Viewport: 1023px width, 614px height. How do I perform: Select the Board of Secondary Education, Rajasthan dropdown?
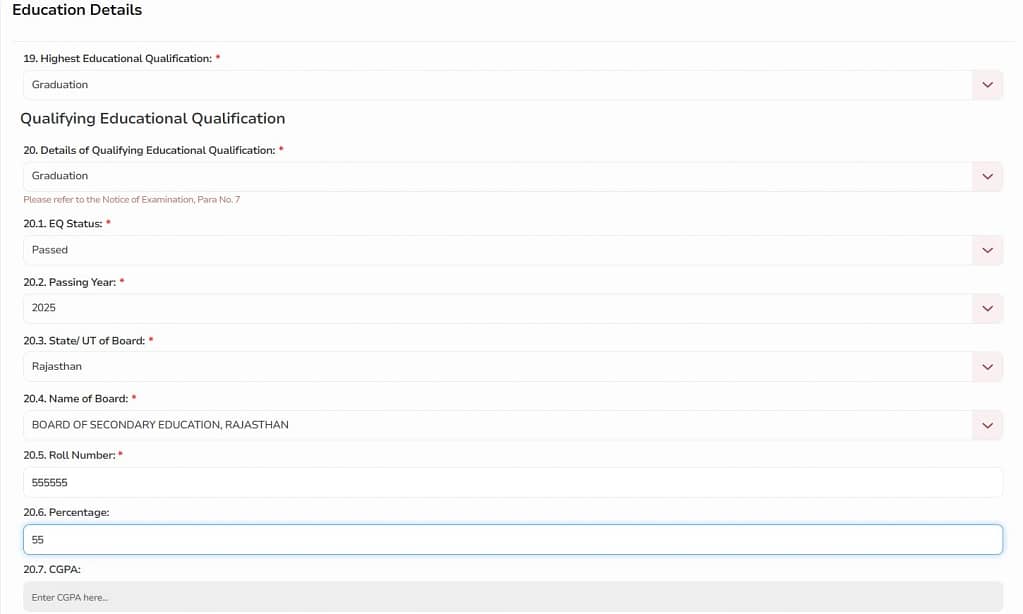pos(497,425)
